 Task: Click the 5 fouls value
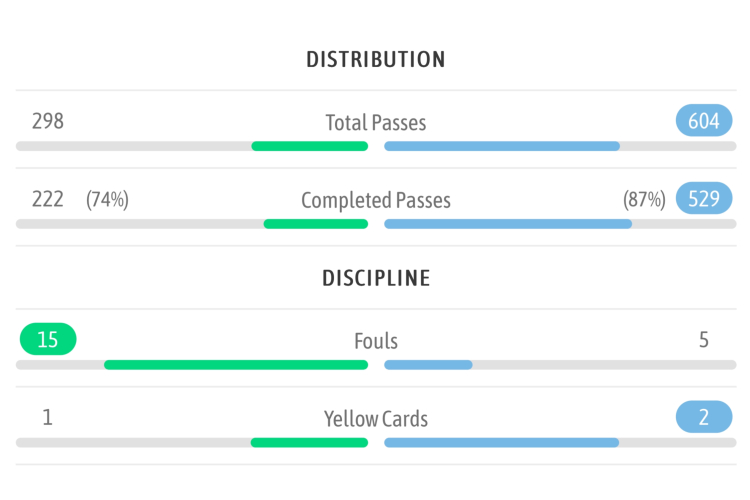click(704, 340)
